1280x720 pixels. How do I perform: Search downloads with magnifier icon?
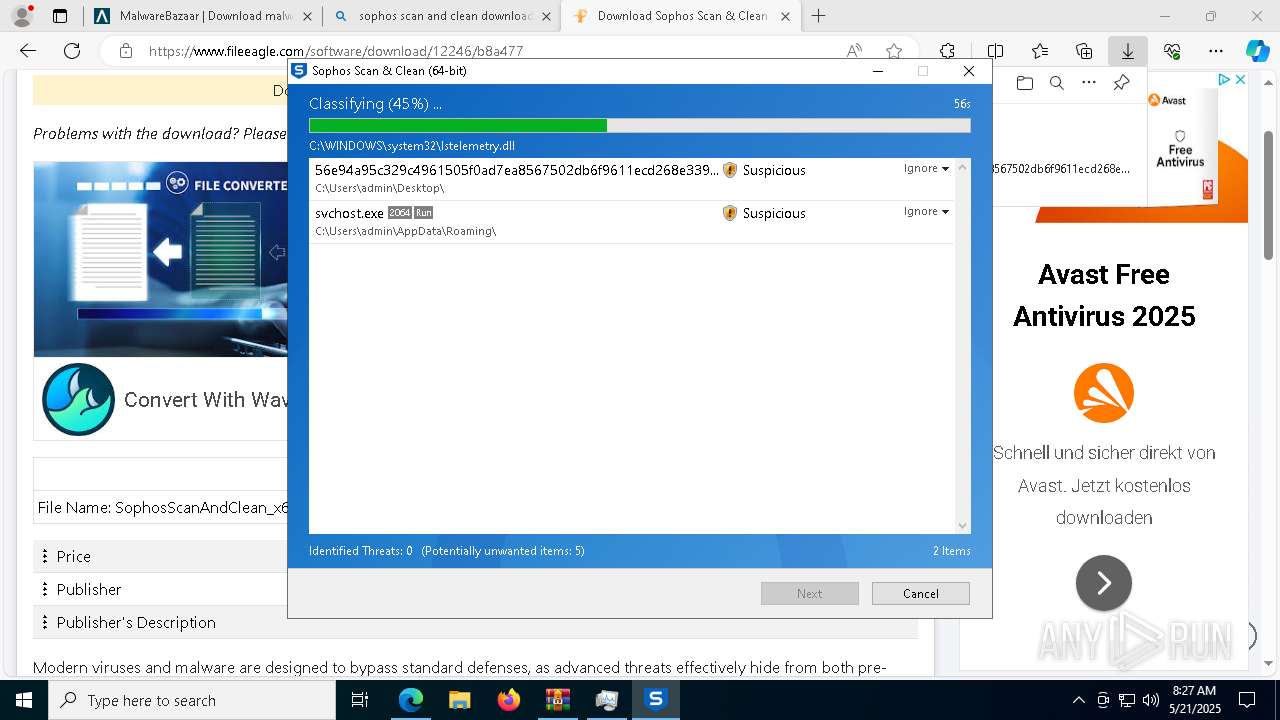coord(1056,83)
